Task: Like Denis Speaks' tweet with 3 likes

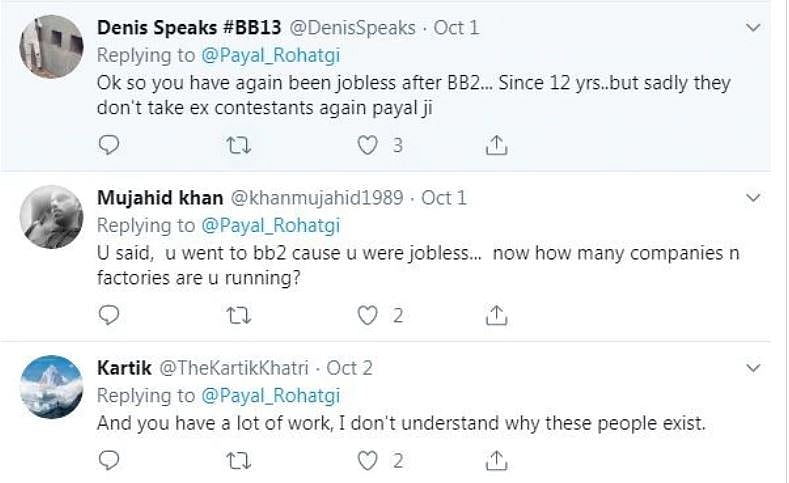Action: [x=368, y=146]
